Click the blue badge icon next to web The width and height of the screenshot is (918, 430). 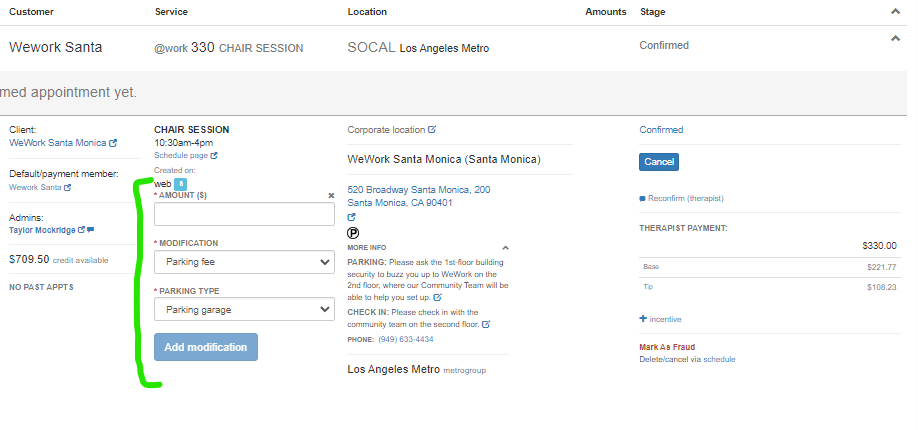point(180,184)
